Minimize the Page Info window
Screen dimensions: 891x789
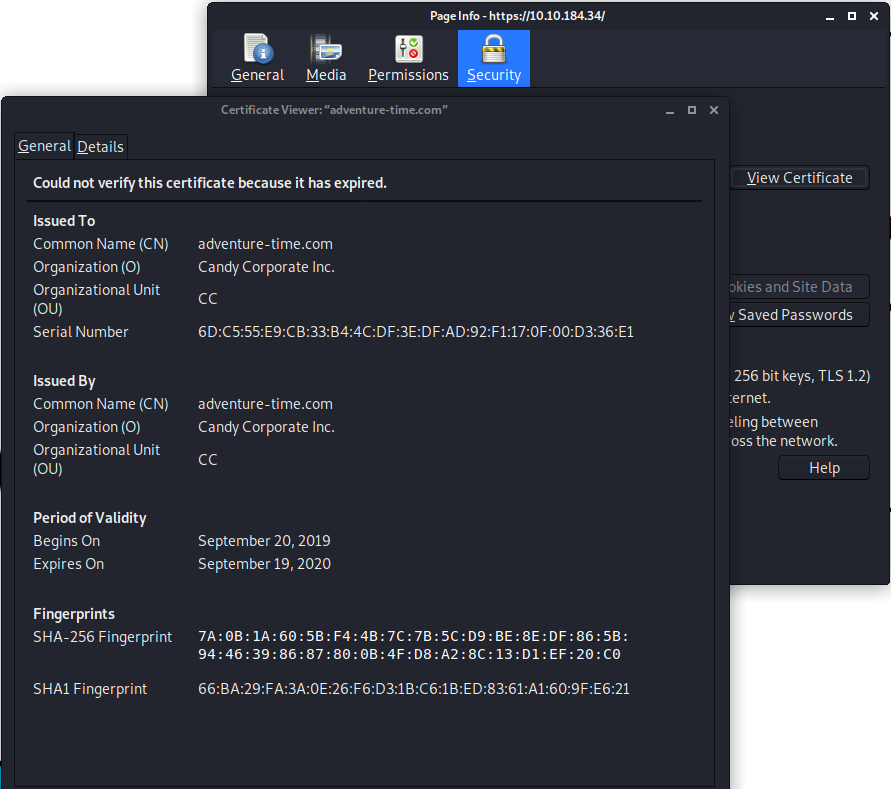tap(829, 16)
